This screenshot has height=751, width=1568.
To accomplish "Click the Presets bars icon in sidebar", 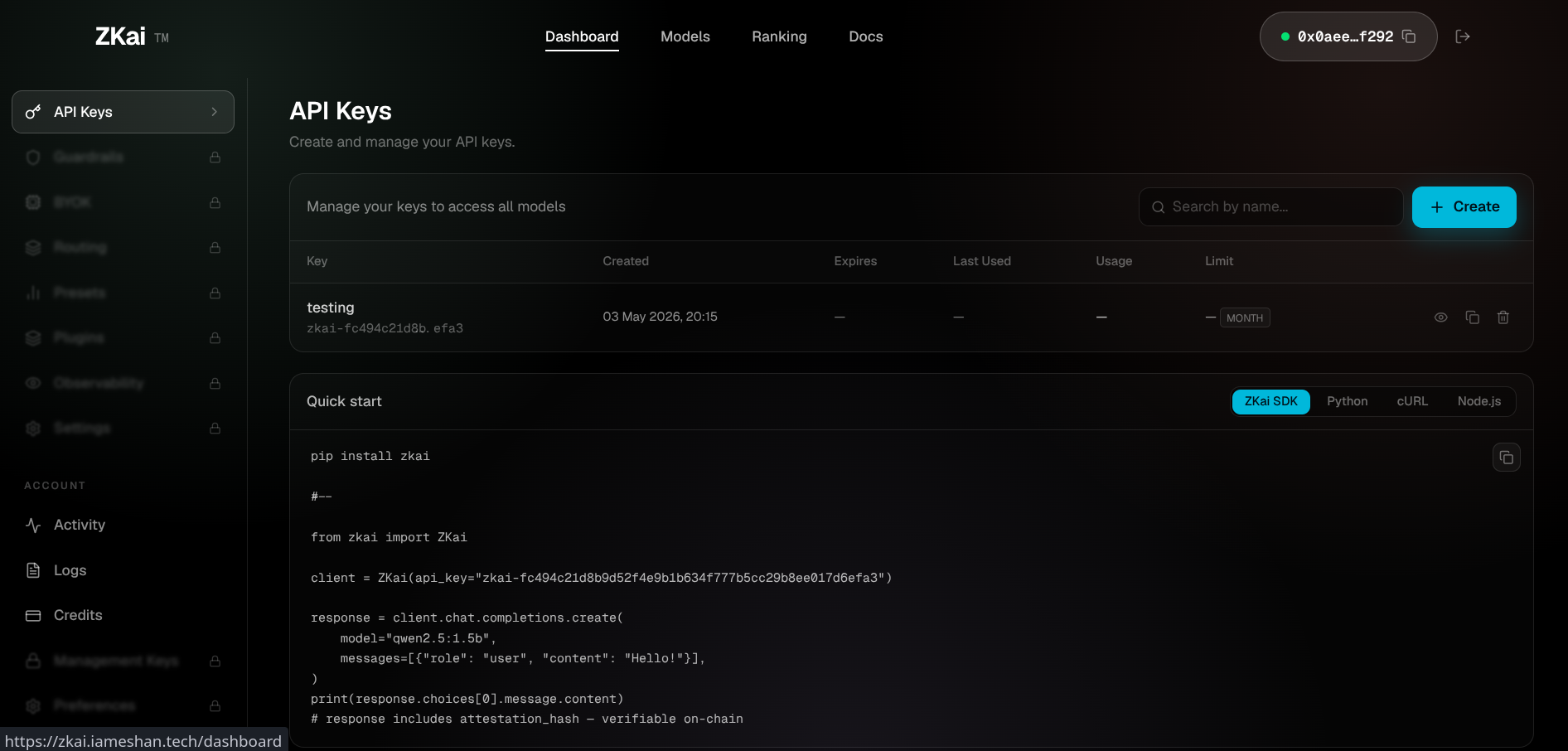I will tap(33, 293).
